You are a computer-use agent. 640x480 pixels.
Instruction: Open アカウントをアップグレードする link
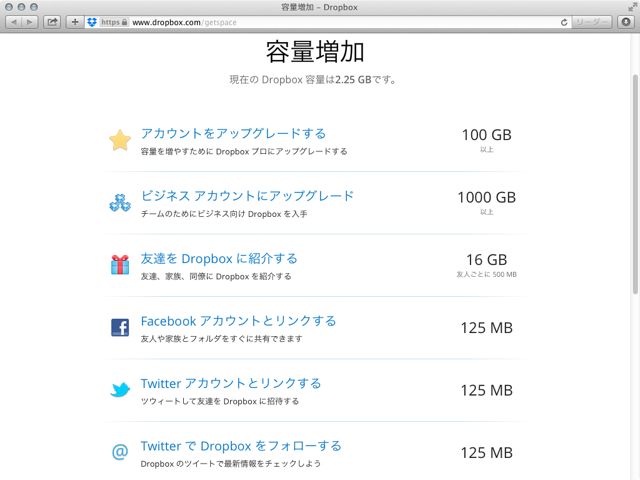click(233, 133)
